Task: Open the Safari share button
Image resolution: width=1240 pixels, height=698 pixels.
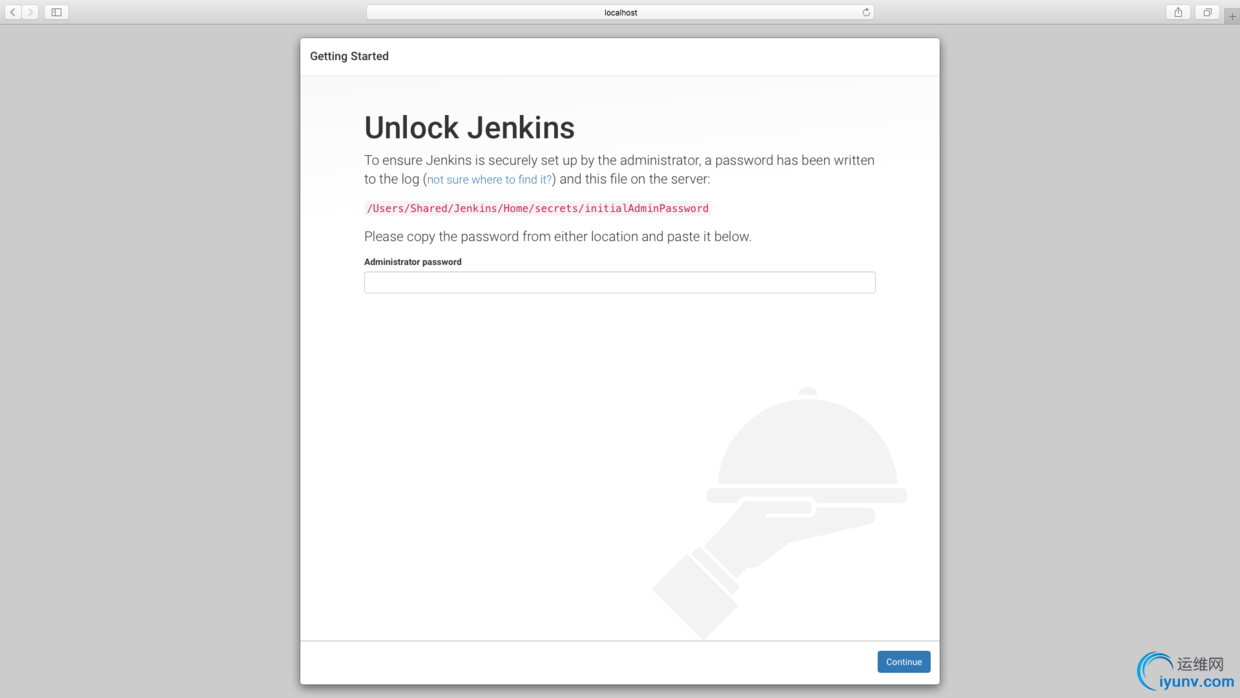Action: click(x=1178, y=12)
